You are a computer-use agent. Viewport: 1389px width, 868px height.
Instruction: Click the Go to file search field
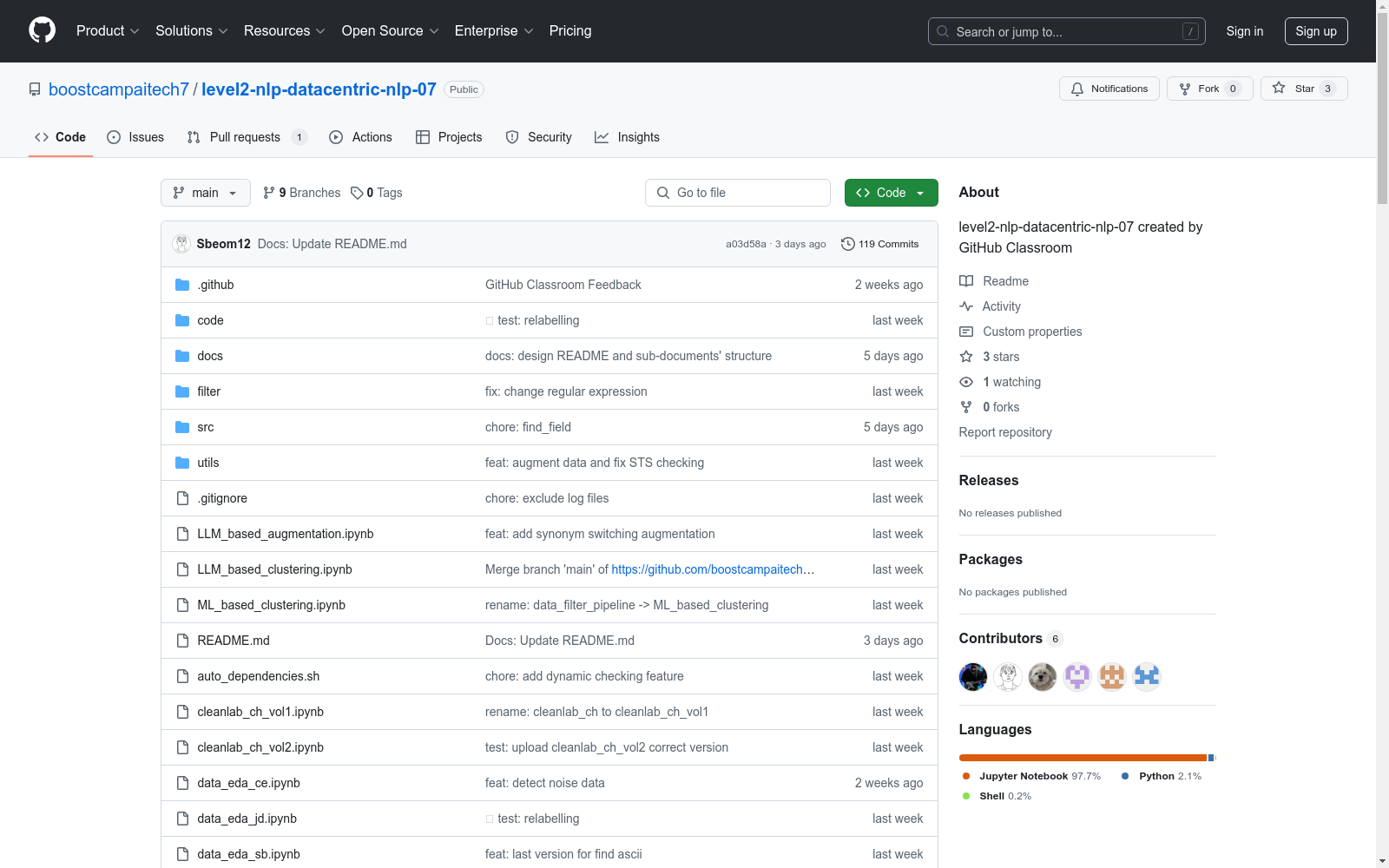[x=738, y=193]
